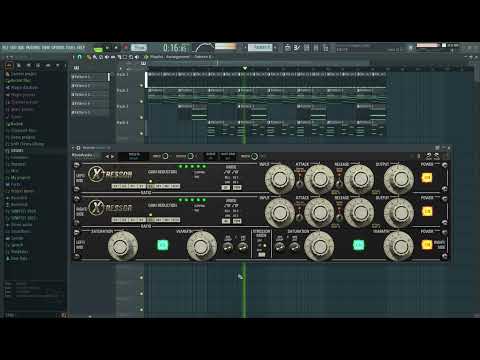Click the top-row Output knob on Xtressor
Viewport: 480px width, 360px height.
(x=398, y=179)
